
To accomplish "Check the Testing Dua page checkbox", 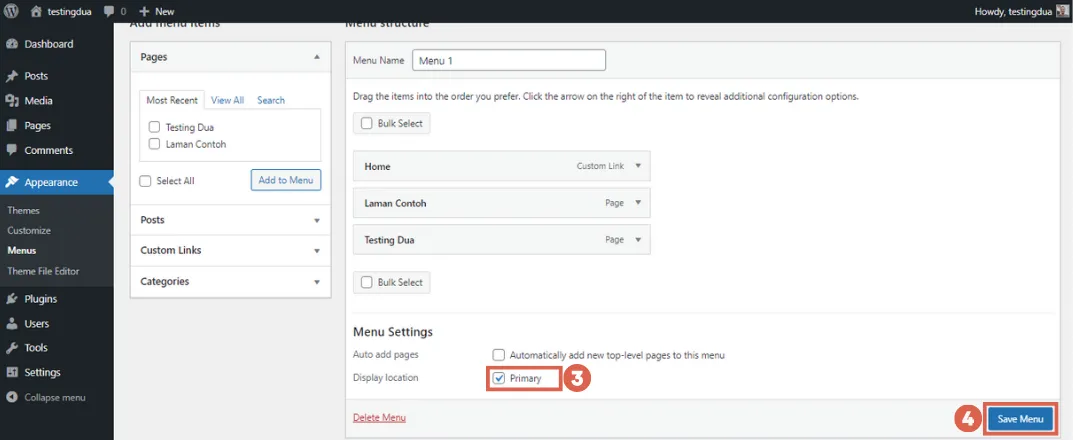I will pyautogui.click(x=154, y=127).
